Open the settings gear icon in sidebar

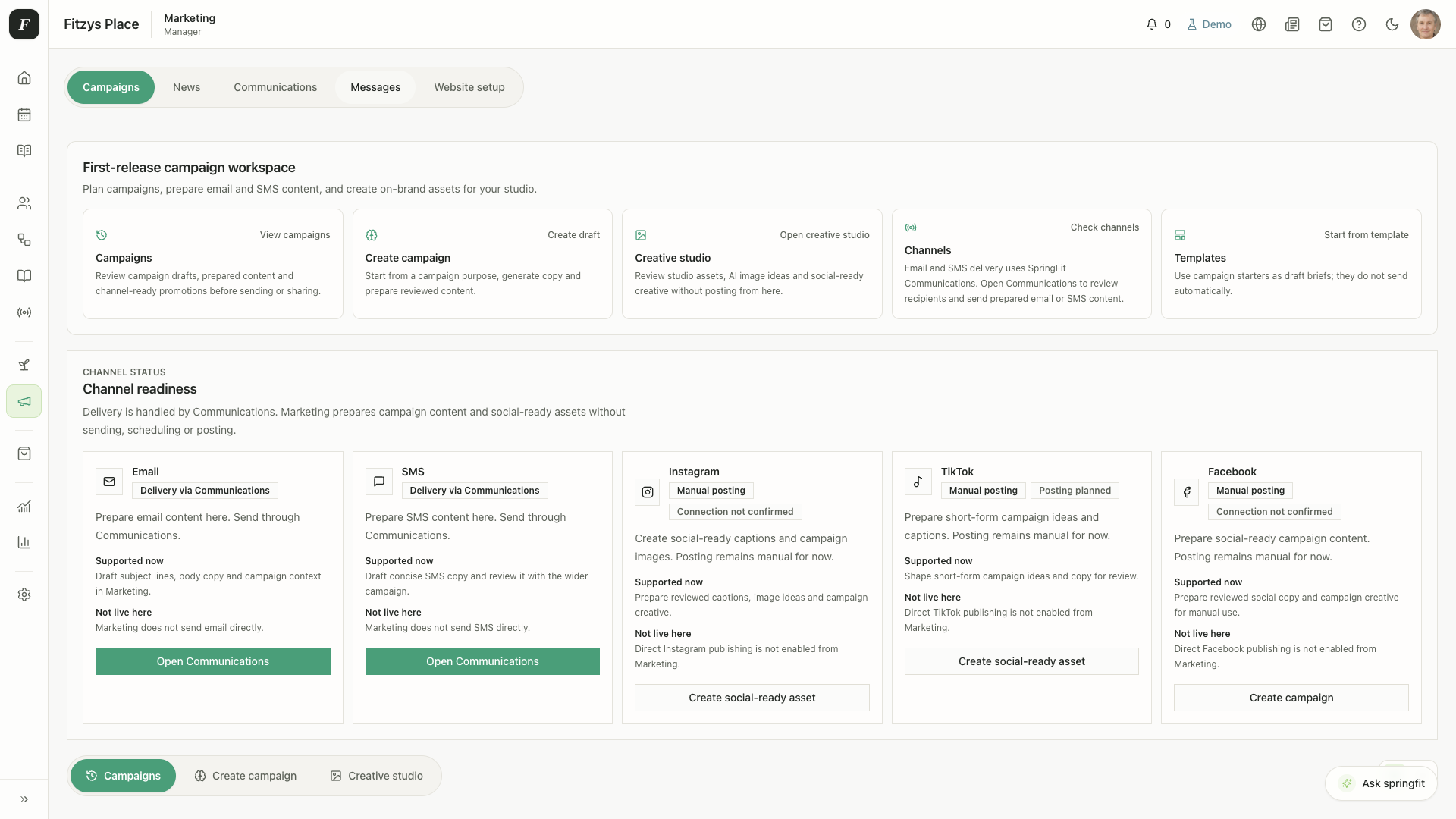tap(24, 595)
